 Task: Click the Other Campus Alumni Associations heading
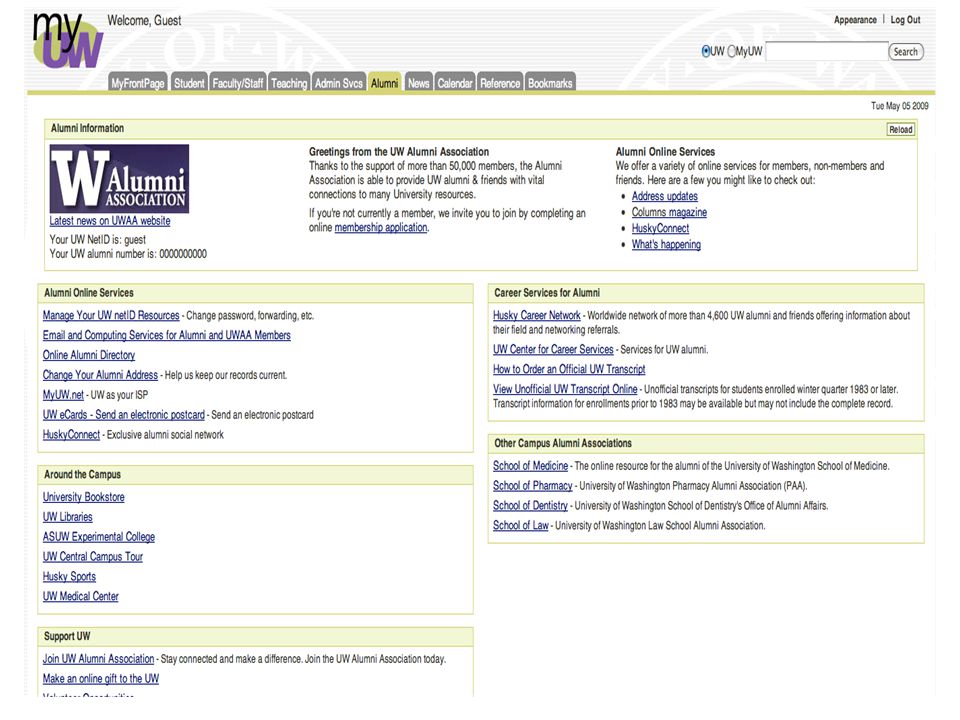[x=563, y=443]
